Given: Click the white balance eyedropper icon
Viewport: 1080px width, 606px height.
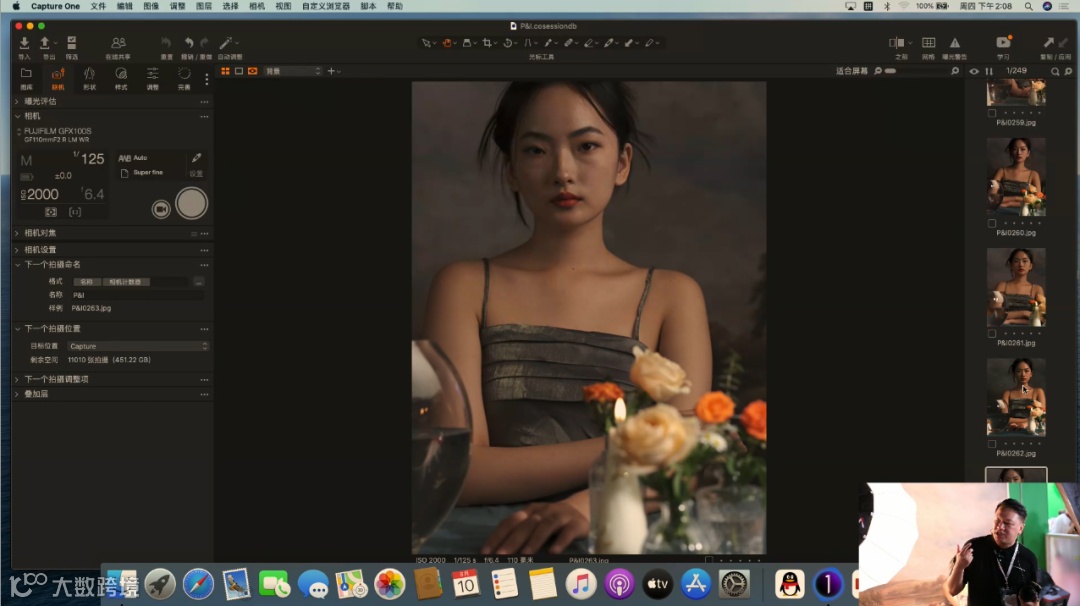Looking at the screenshot, I should [196, 158].
